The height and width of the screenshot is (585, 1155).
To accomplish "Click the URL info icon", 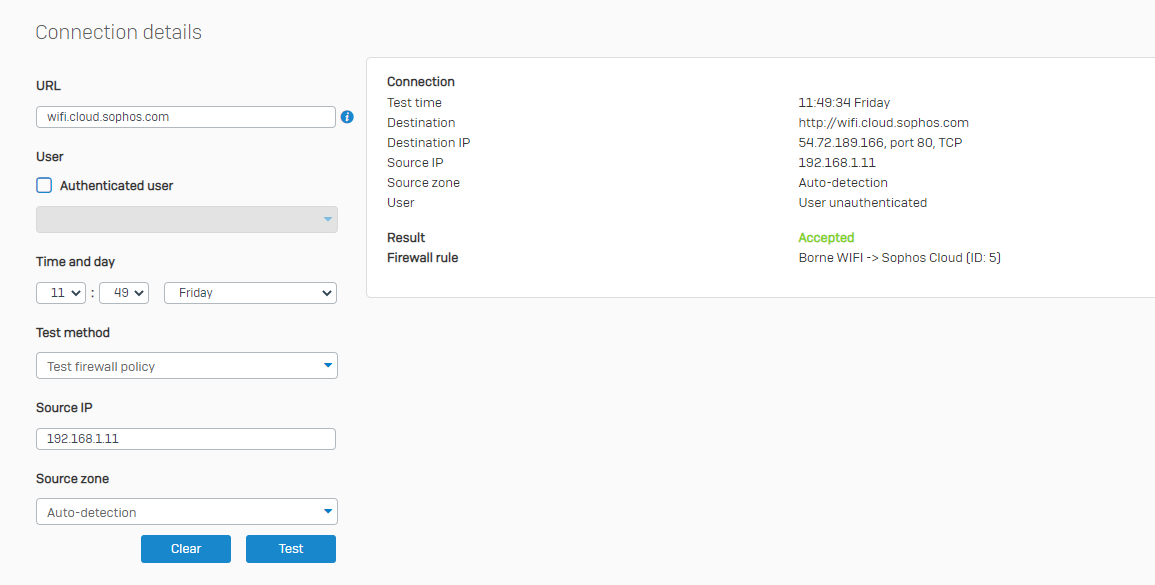I will [347, 116].
